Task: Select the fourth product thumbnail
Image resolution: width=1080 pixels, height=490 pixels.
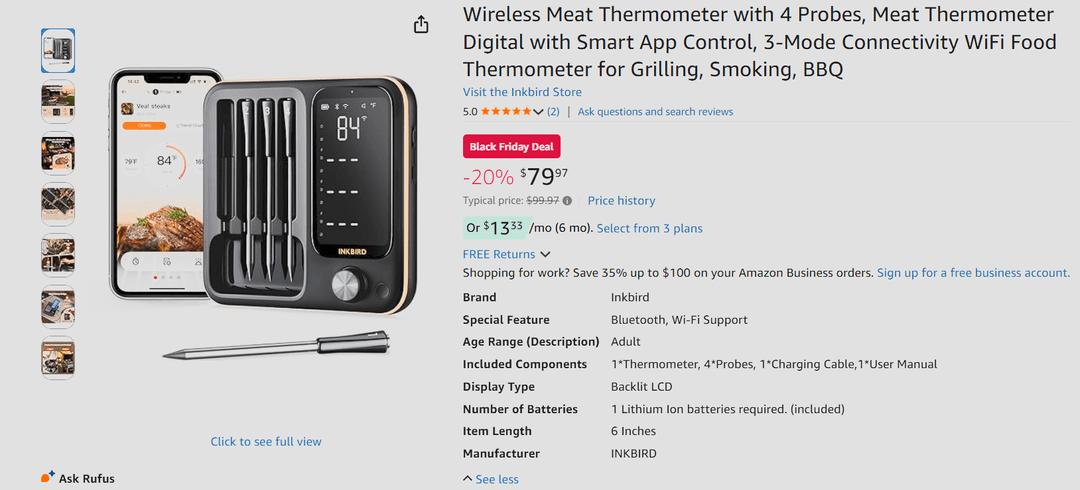Action: [x=57, y=204]
